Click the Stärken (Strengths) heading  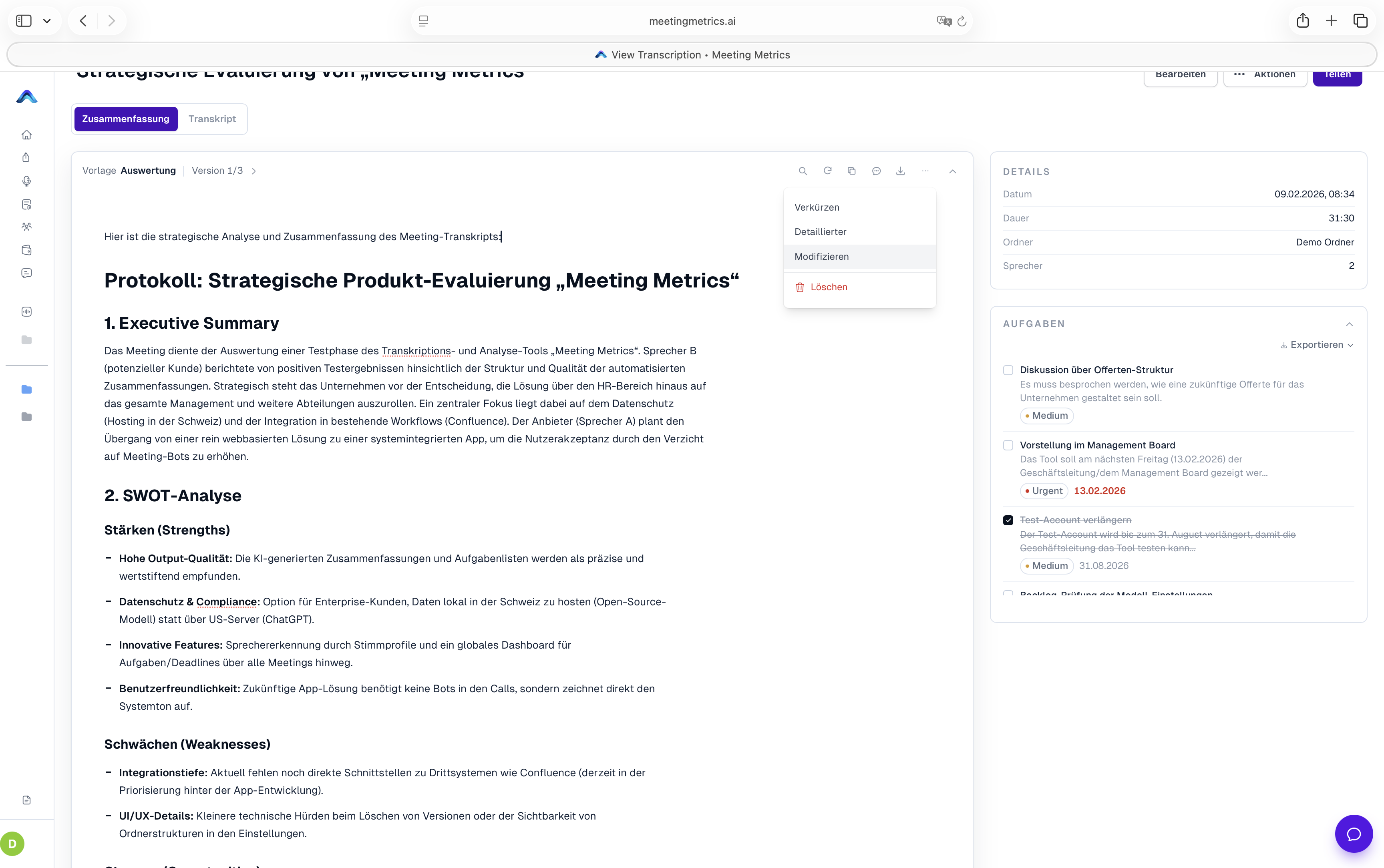pyautogui.click(x=167, y=530)
